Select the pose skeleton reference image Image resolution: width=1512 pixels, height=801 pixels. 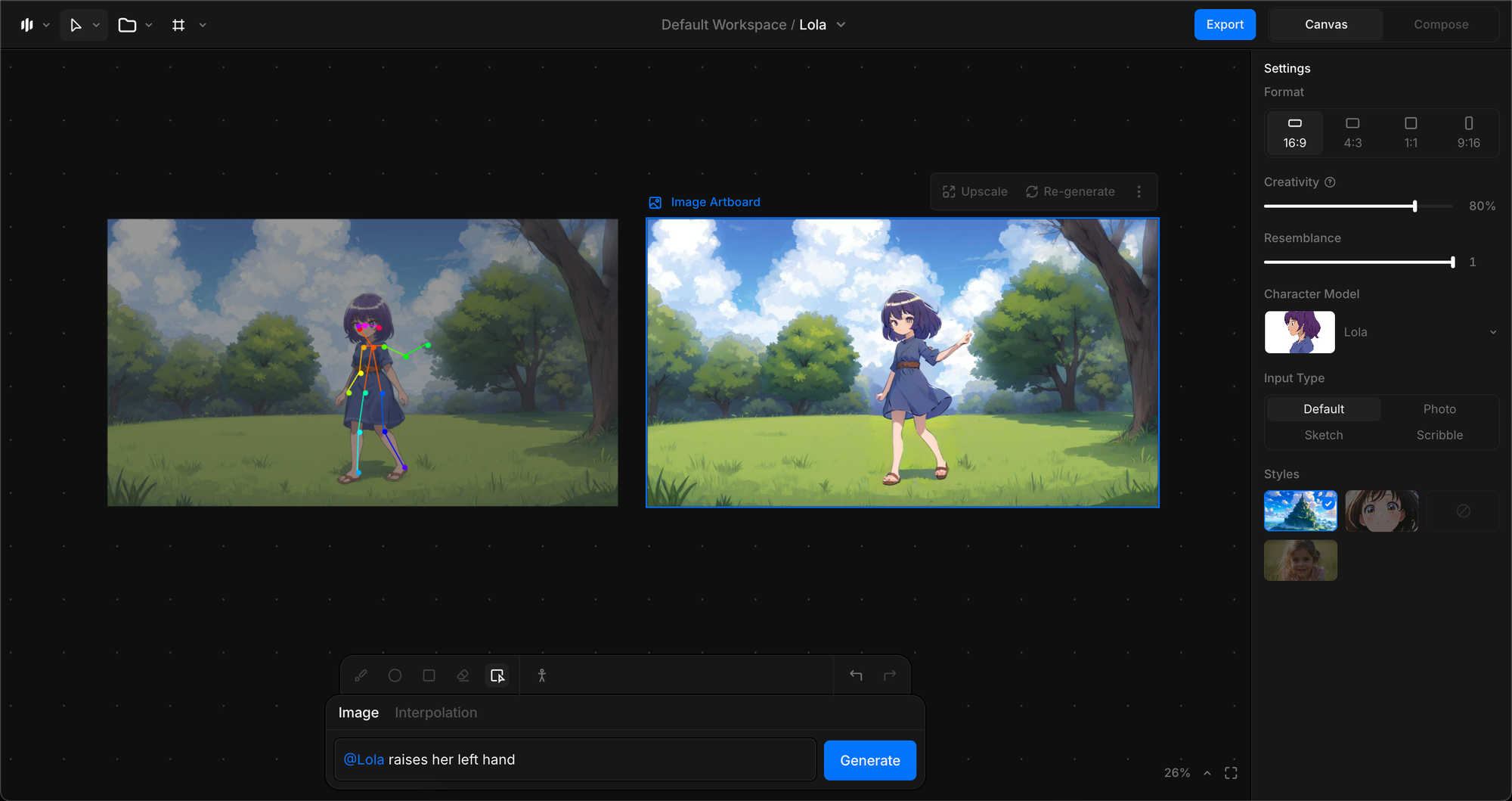(363, 363)
